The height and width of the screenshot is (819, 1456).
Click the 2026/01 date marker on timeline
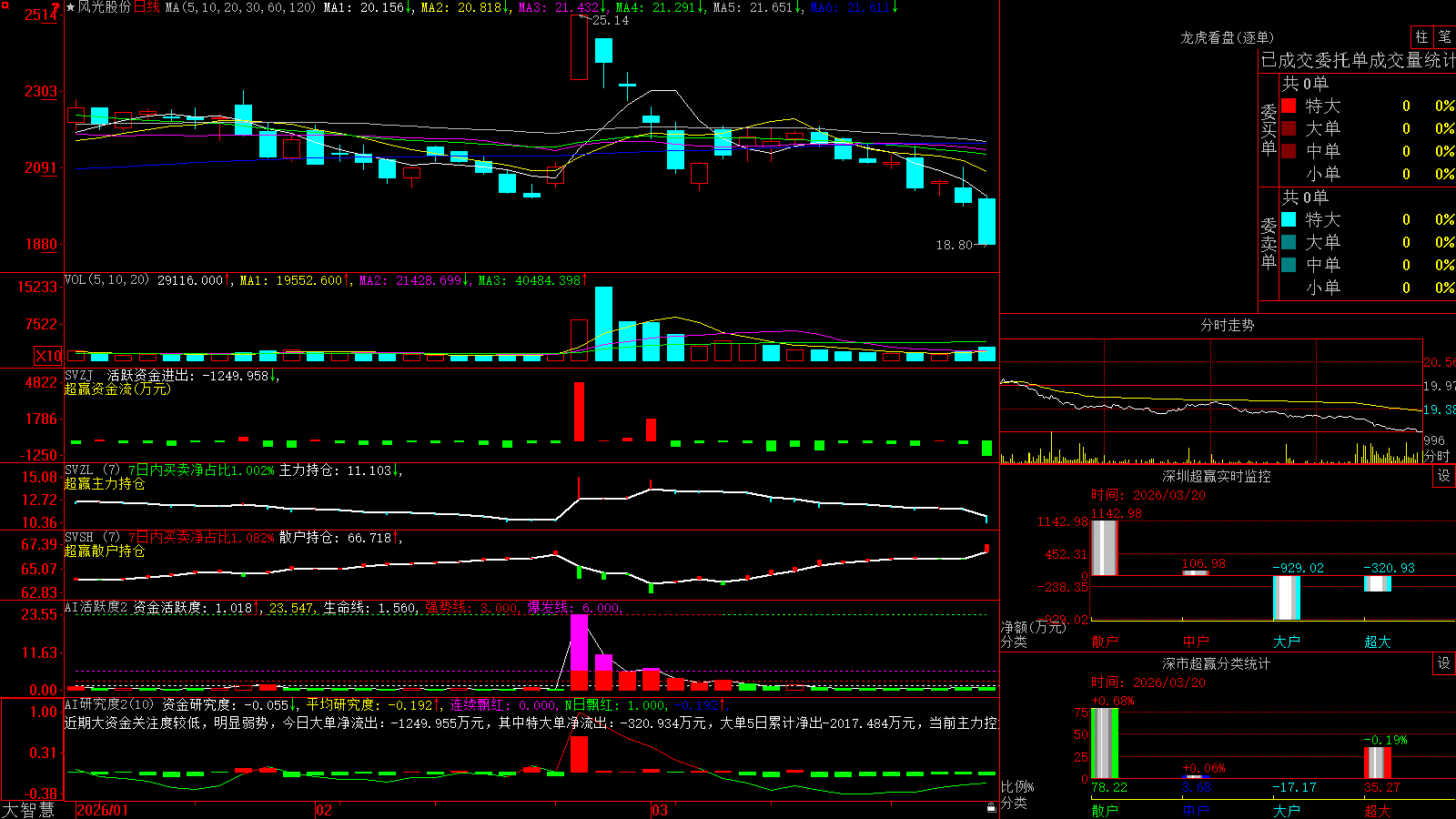click(x=103, y=810)
